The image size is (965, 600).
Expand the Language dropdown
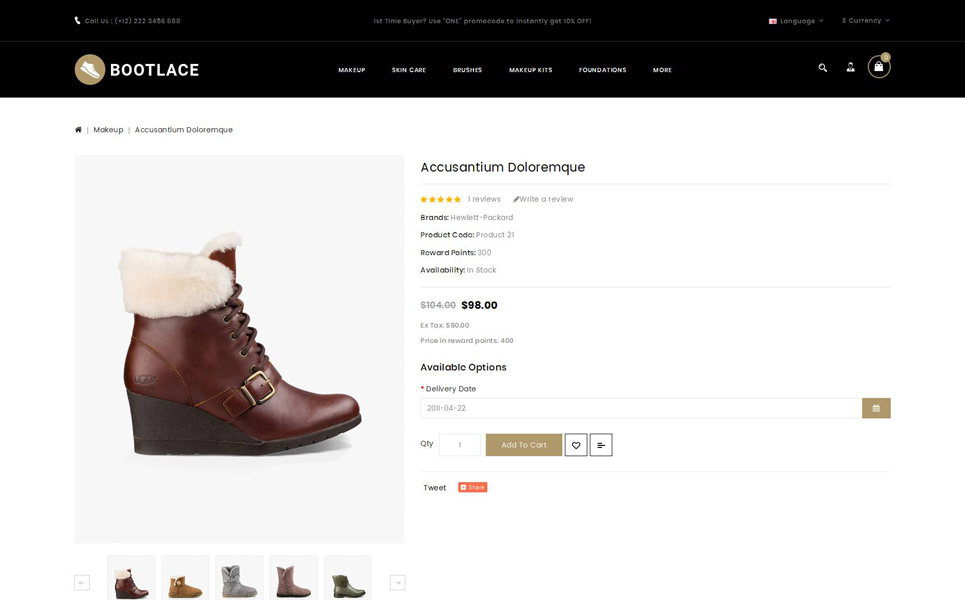[797, 21]
